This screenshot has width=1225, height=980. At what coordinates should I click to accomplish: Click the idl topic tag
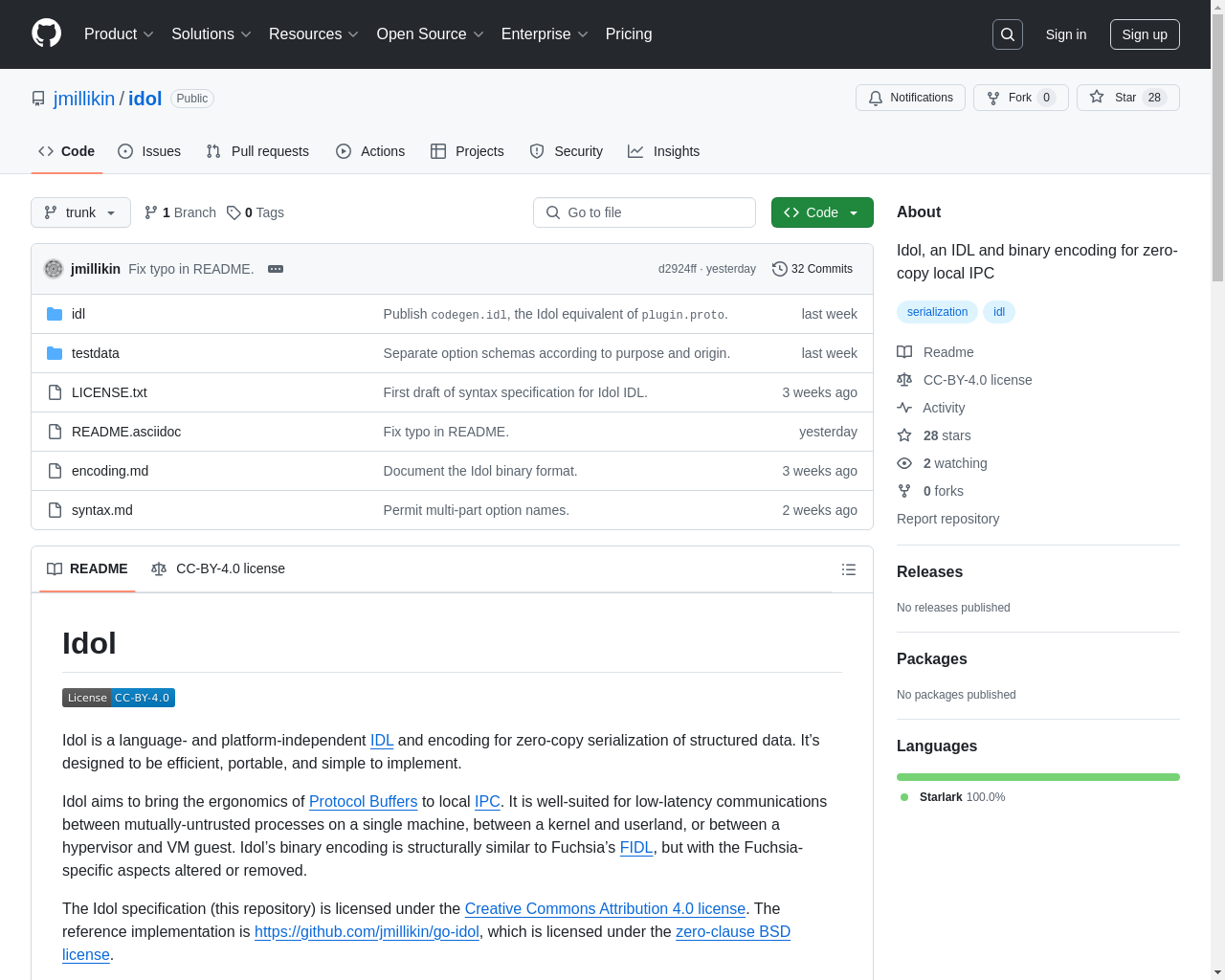pos(999,312)
